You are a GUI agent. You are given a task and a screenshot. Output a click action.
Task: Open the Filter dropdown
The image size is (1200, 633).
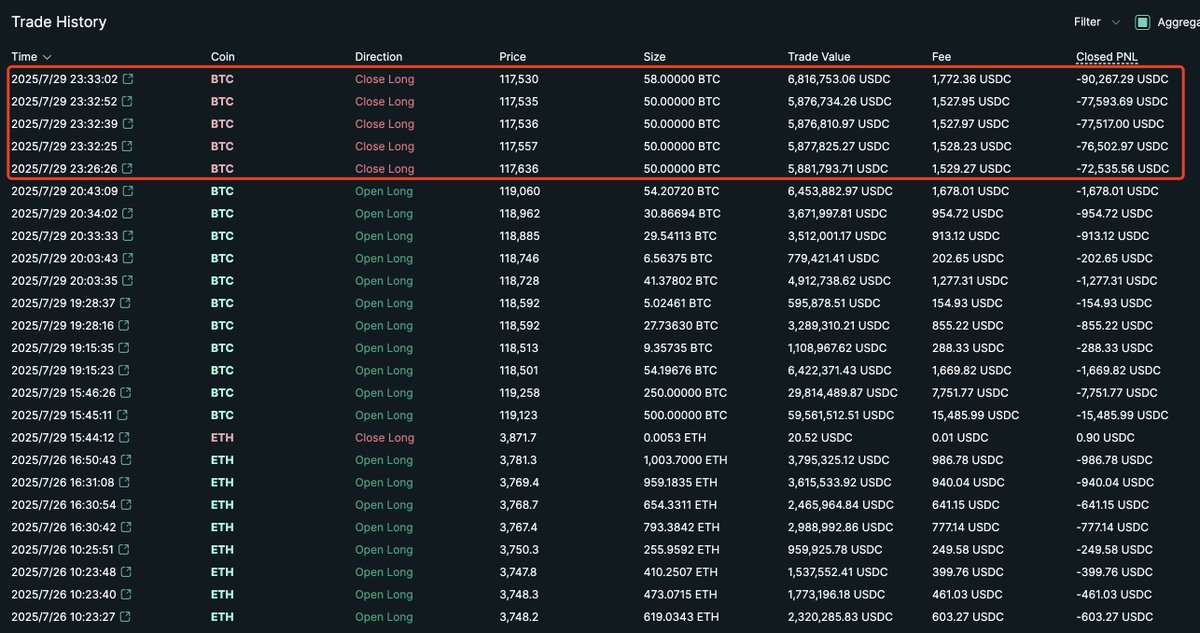click(1090, 21)
